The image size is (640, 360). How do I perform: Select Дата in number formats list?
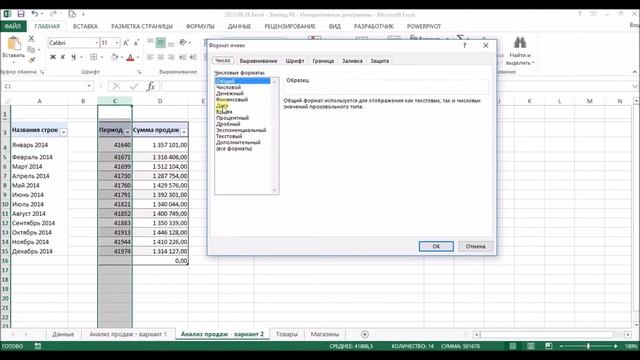[222, 105]
